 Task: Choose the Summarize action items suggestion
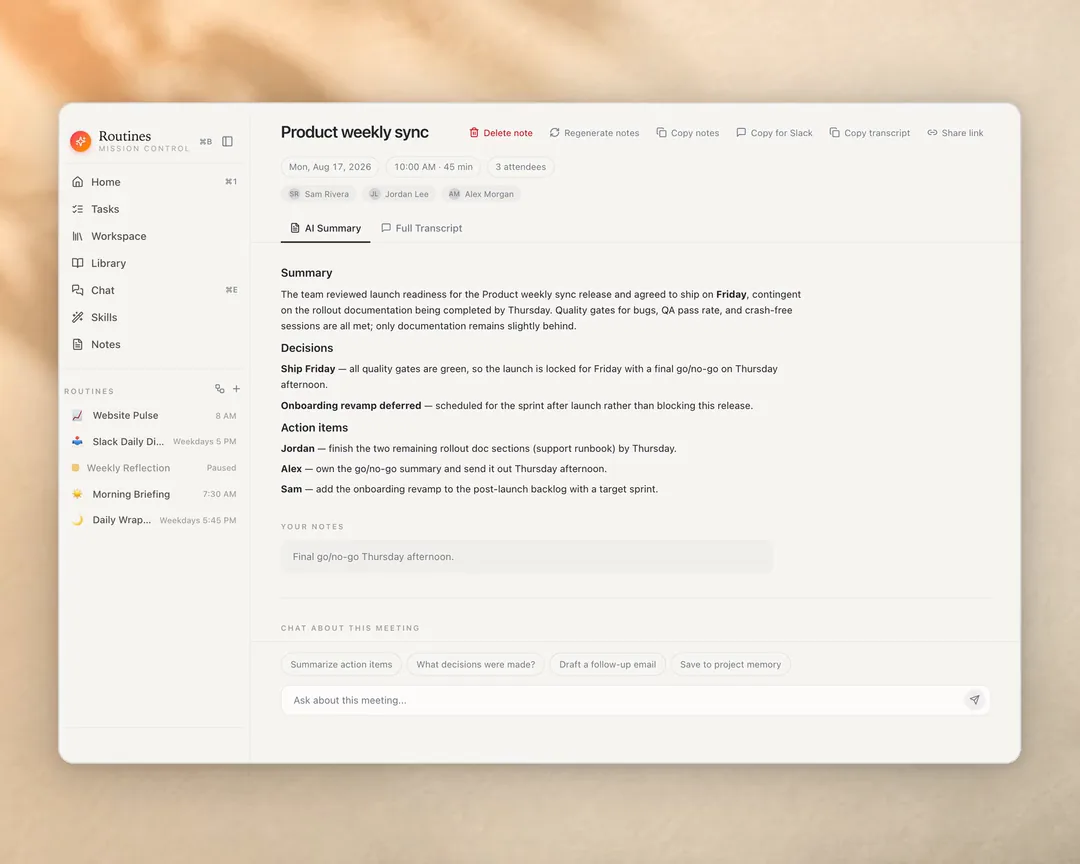coord(341,664)
